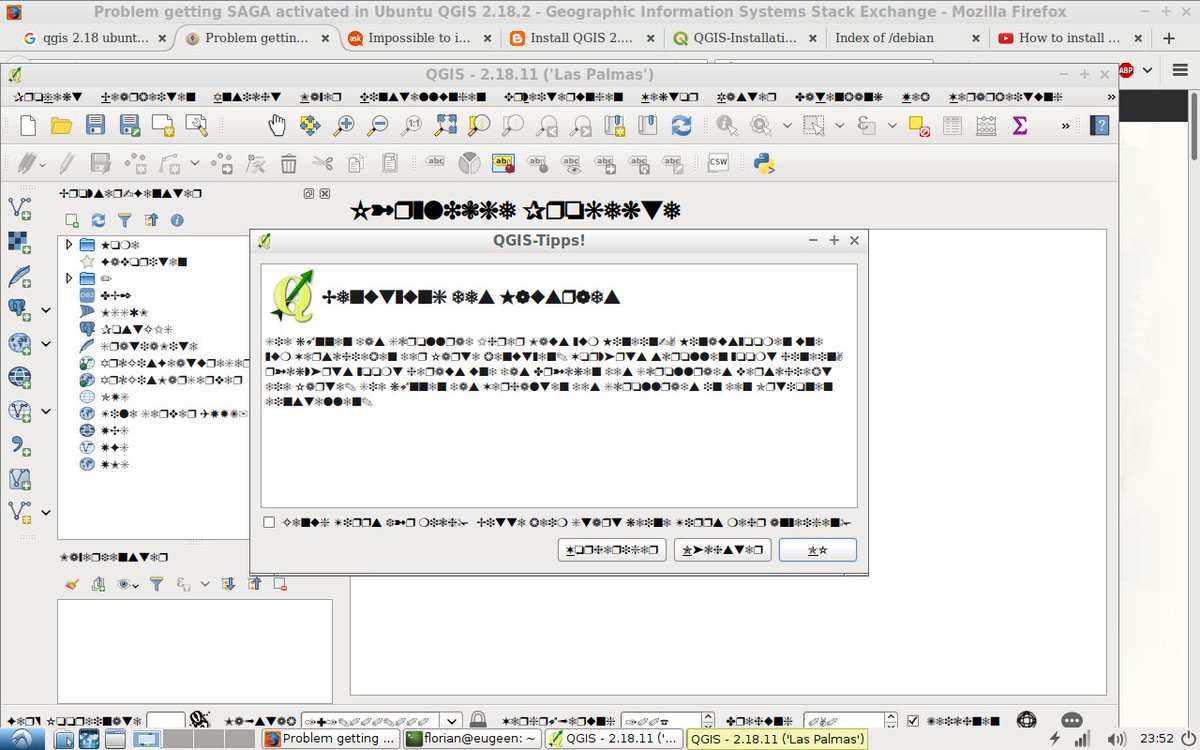Screen dimensions: 1200x750
Task: Activate the Zoom In magnifier tool
Action: [344, 125]
